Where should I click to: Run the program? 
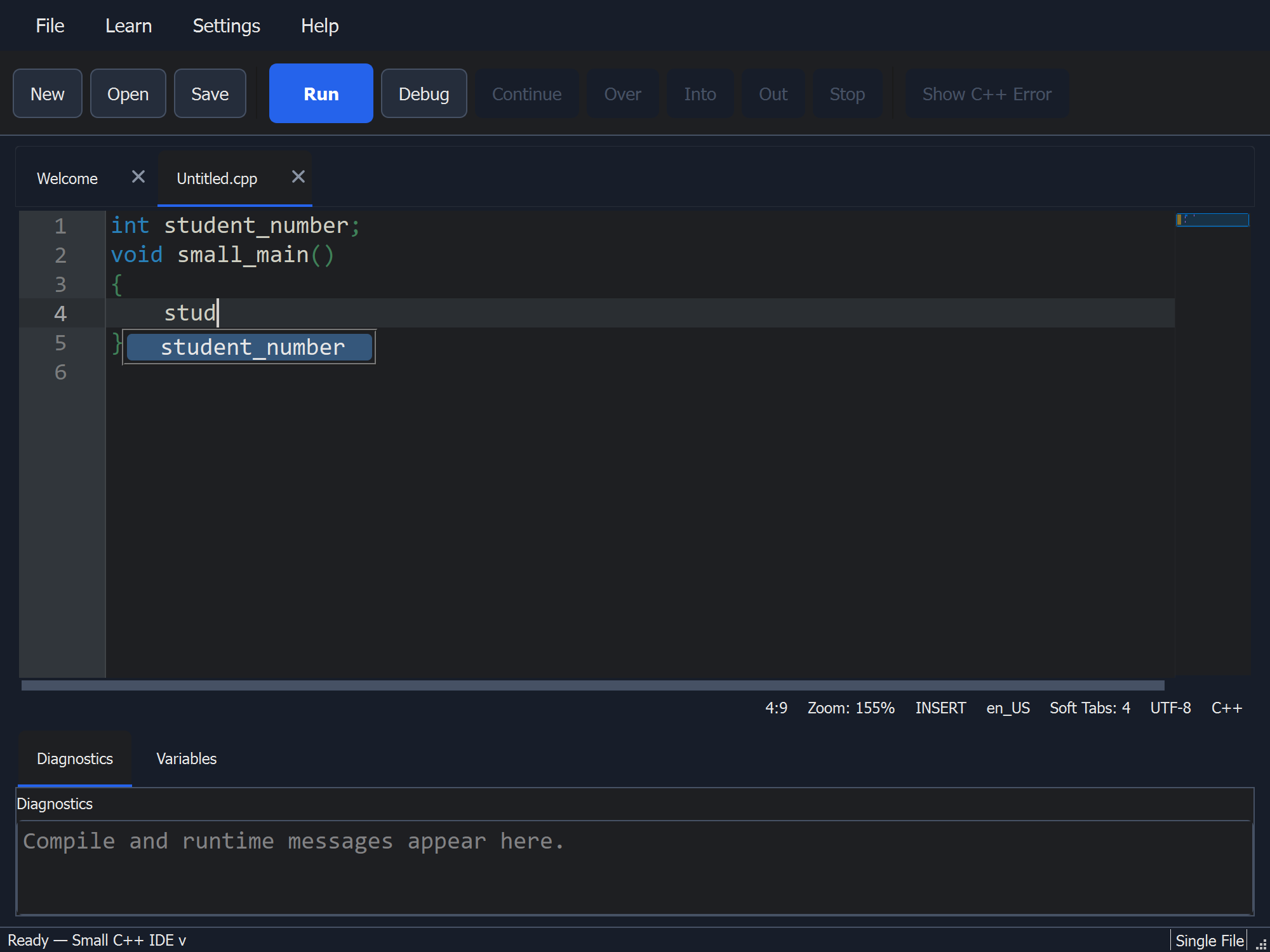pos(321,93)
